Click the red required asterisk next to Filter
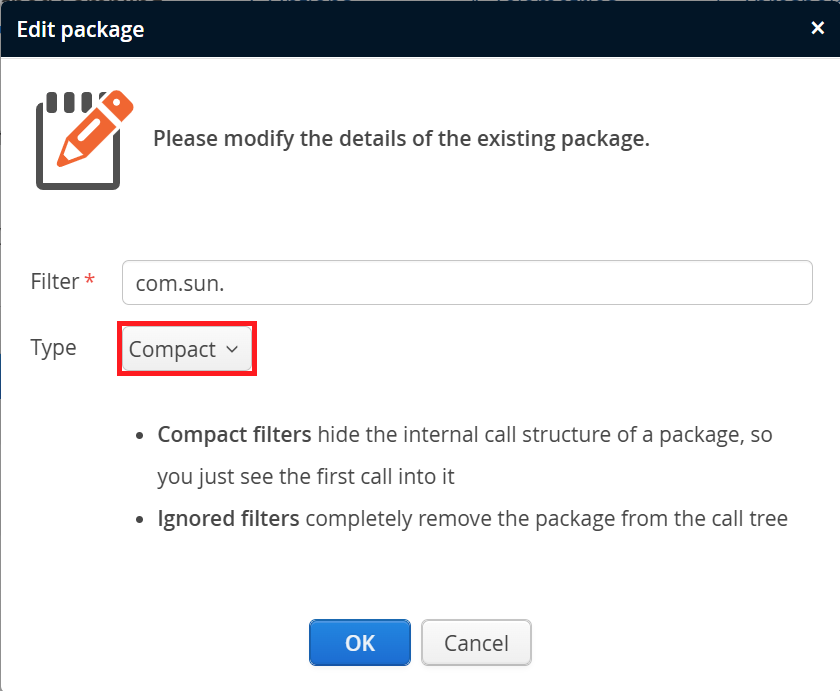The width and height of the screenshot is (840, 691). point(90,279)
